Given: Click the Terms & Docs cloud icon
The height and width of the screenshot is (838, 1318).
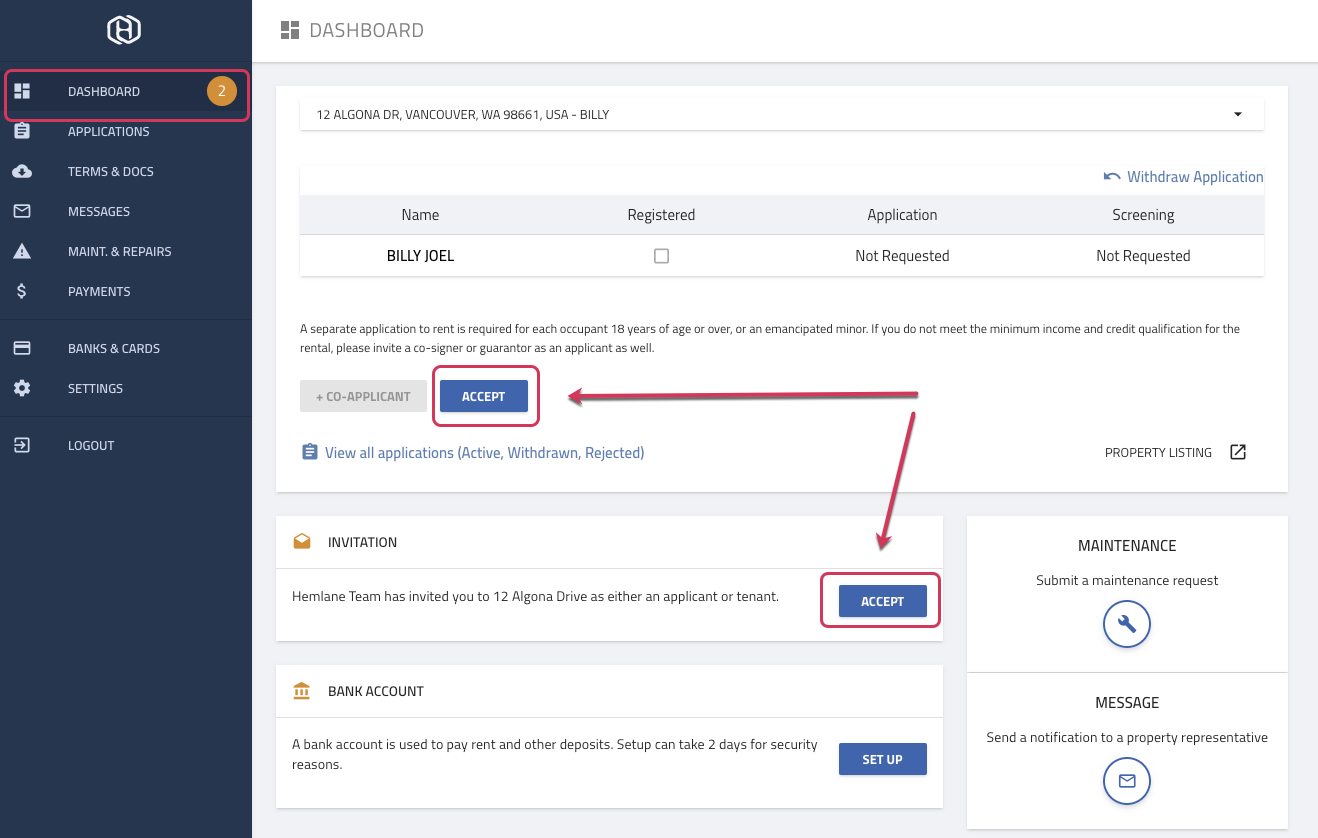Looking at the screenshot, I should click(22, 171).
